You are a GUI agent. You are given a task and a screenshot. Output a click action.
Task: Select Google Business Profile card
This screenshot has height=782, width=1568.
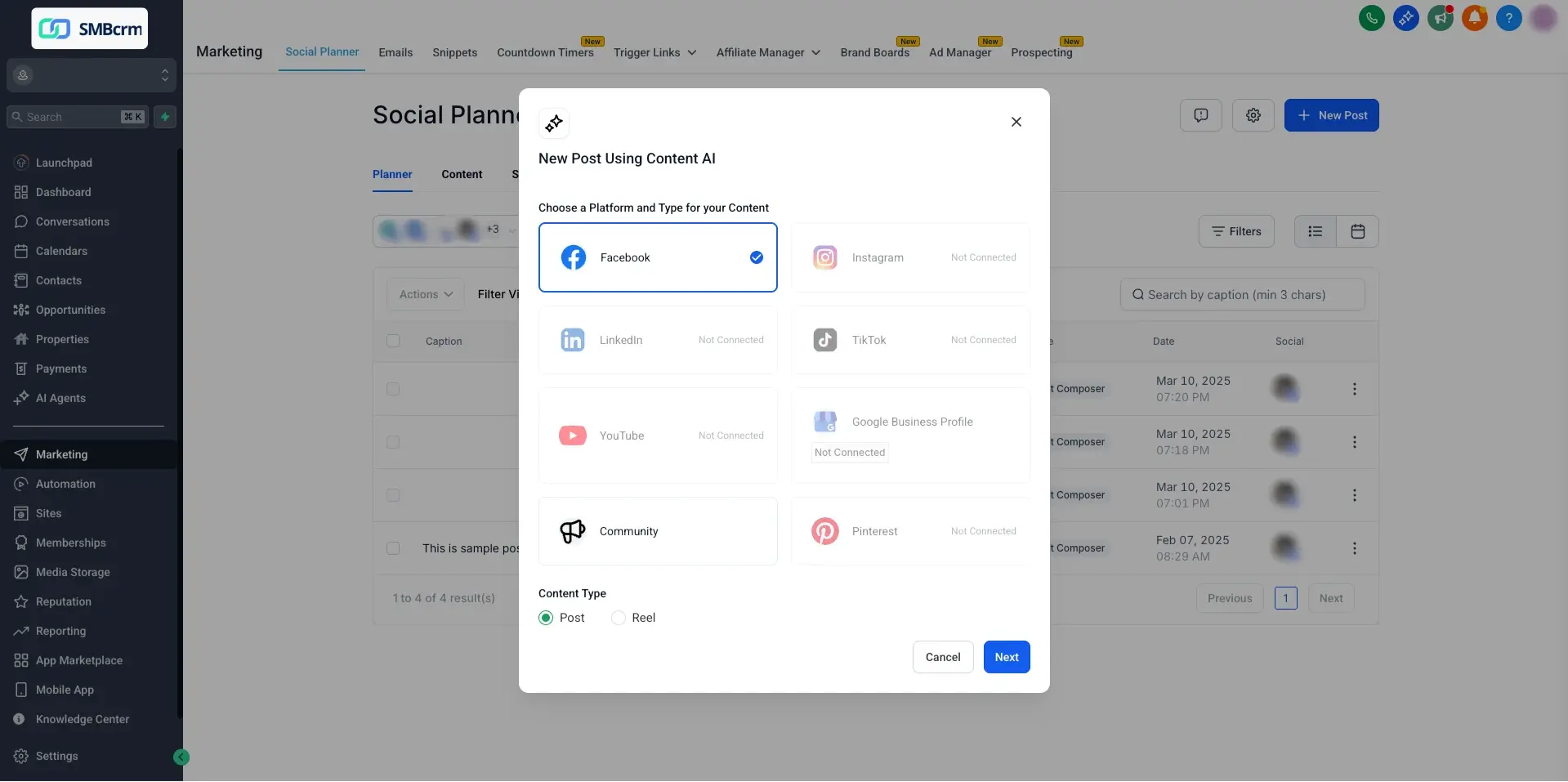coord(910,436)
